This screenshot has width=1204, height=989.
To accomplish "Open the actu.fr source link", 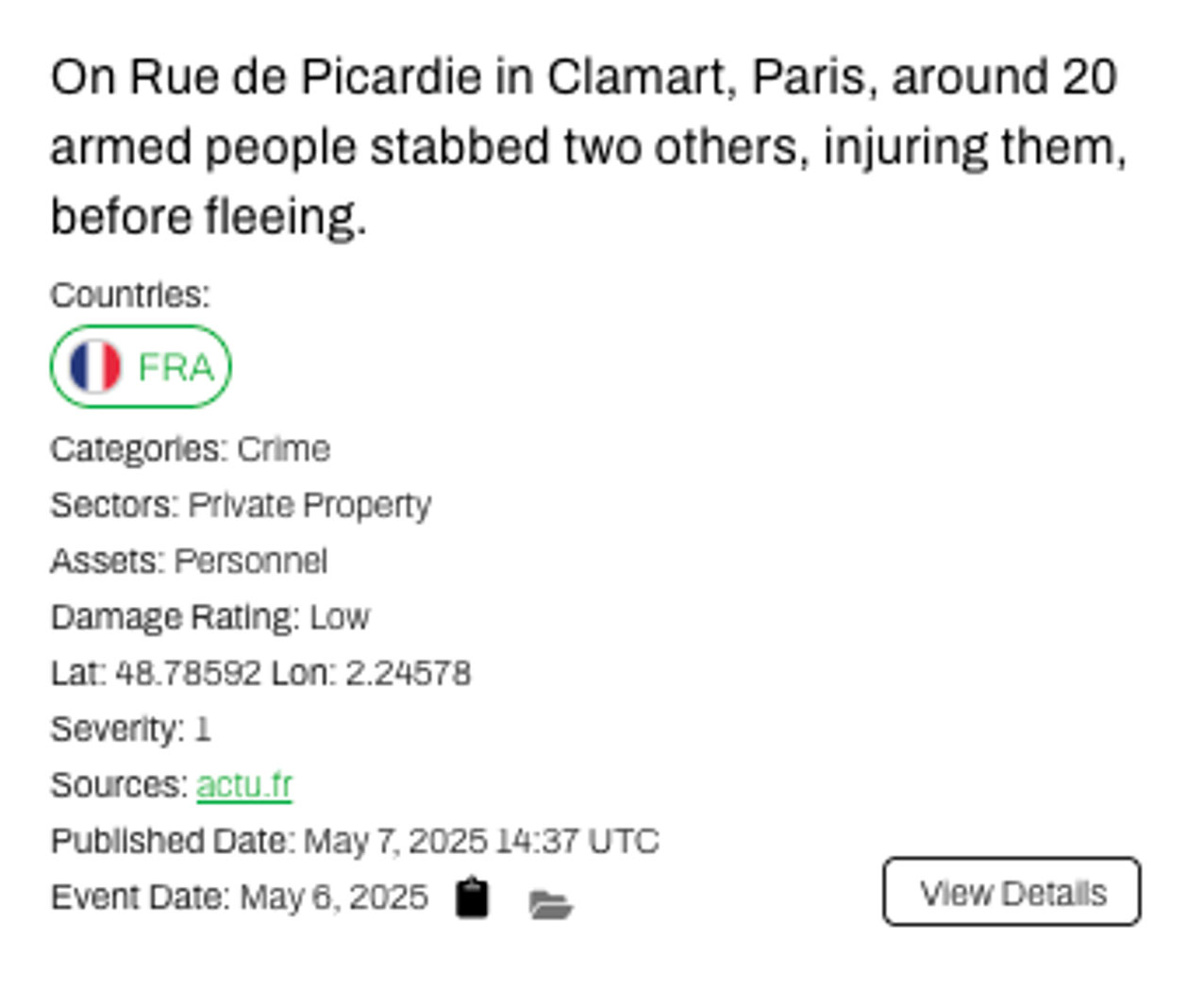I will click(244, 784).
